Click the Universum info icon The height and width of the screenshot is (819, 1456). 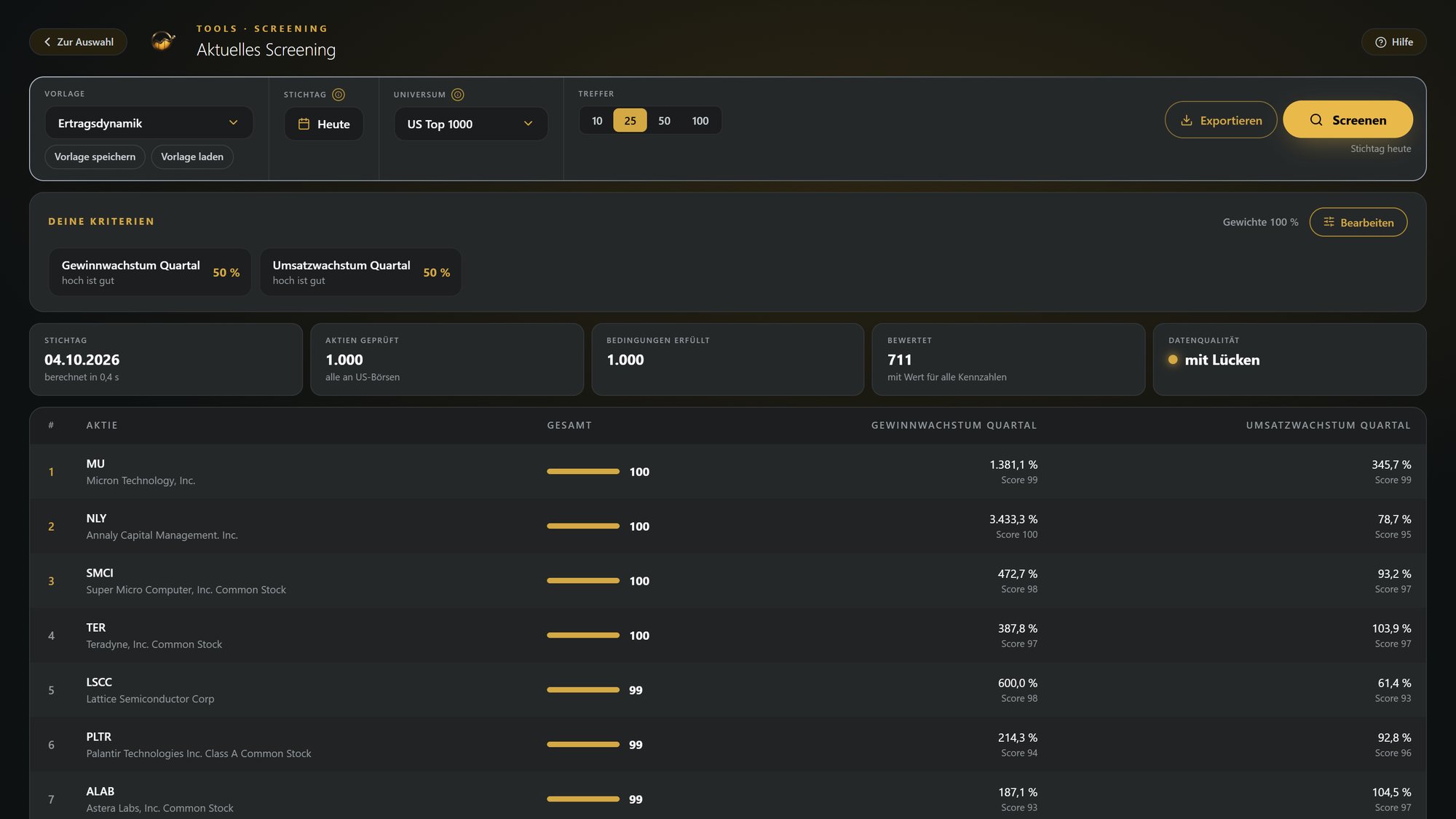(x=458, y=95)
